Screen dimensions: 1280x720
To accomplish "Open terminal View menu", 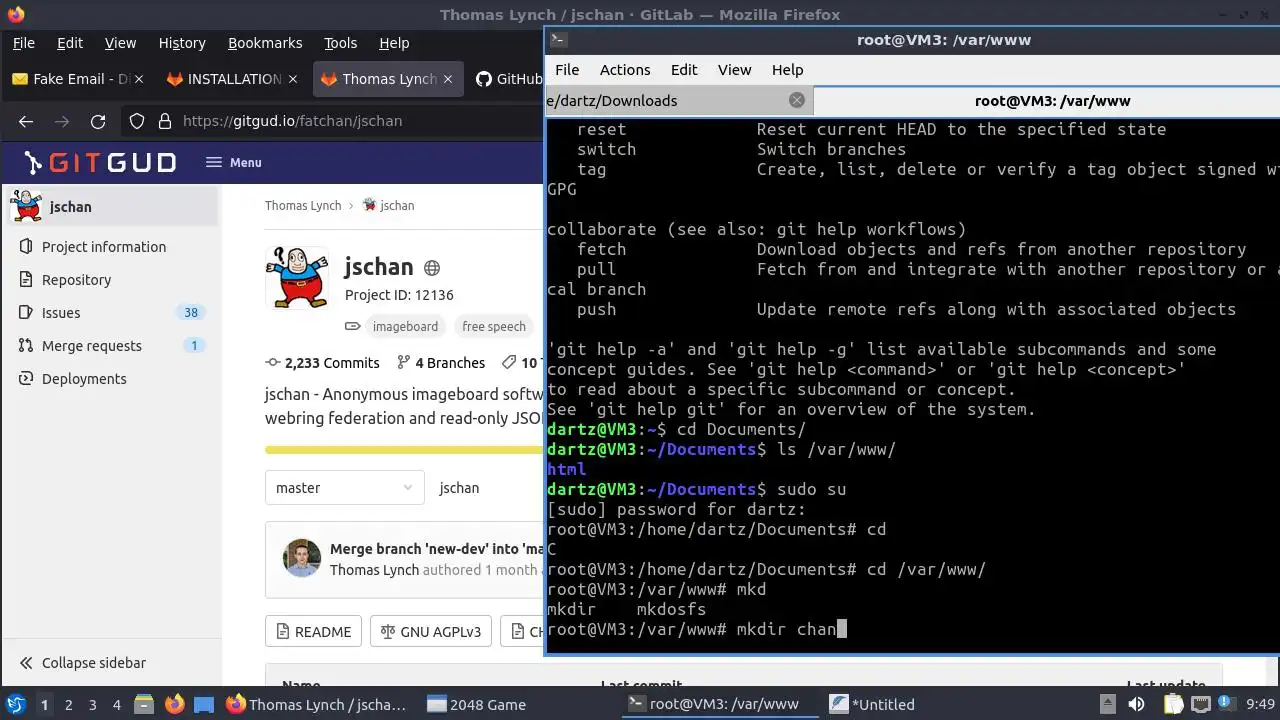I will tap(734, 70).
